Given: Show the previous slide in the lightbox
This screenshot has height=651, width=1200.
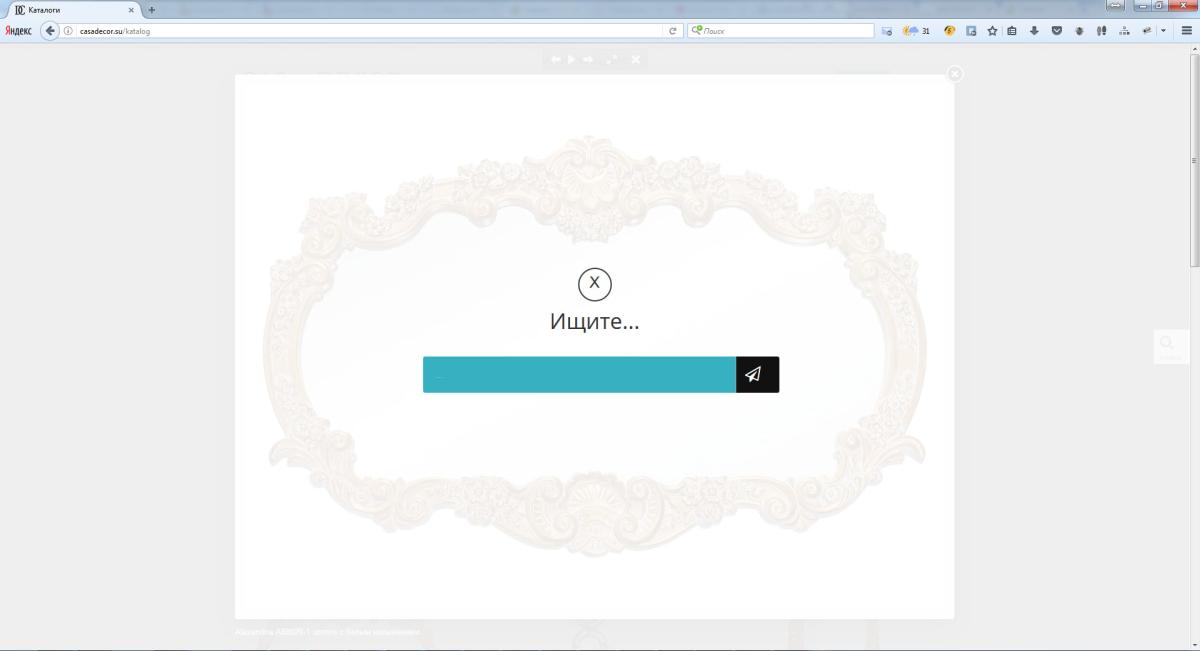Looking at the screenshot, I should click(x=556, y=60).
